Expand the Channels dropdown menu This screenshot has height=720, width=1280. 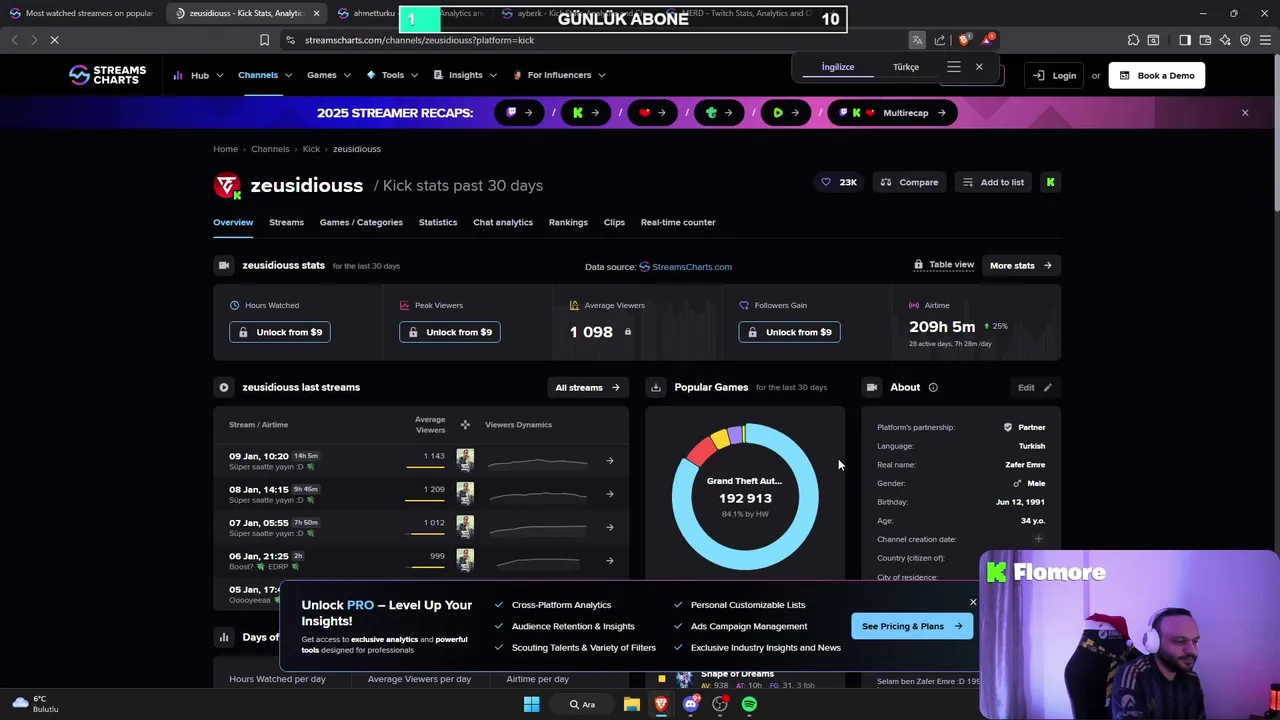pyautogui.click(x=265, y=75)
